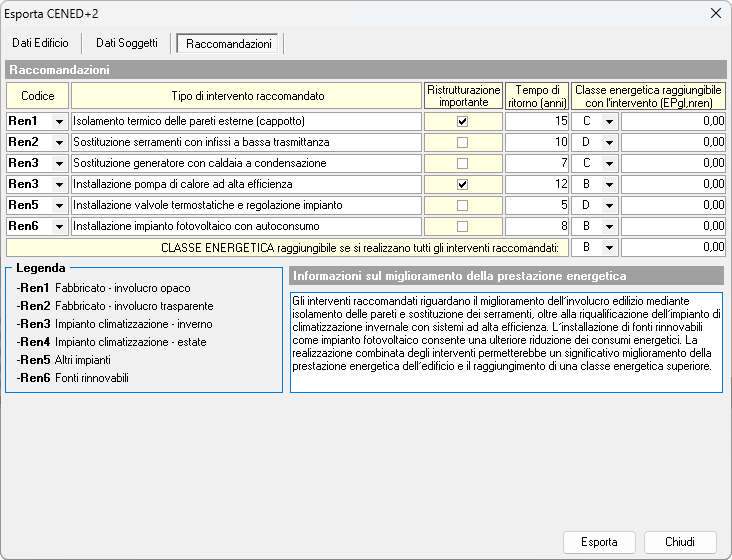Switch to the Dati Edificio tab
732x560 pixels.
coord(40,43)
